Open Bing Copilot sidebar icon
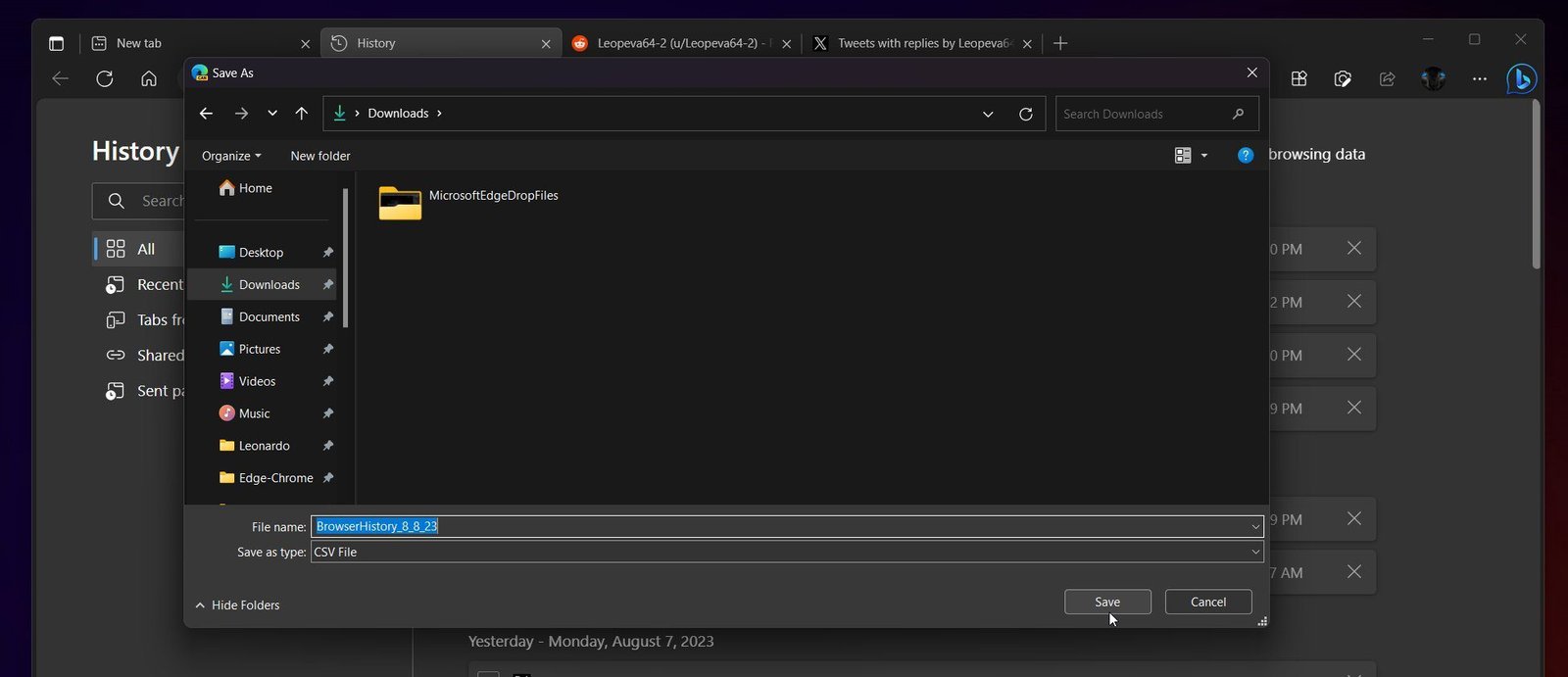1568x677 pixels. pyautogui.click(x=1521, y=78)
